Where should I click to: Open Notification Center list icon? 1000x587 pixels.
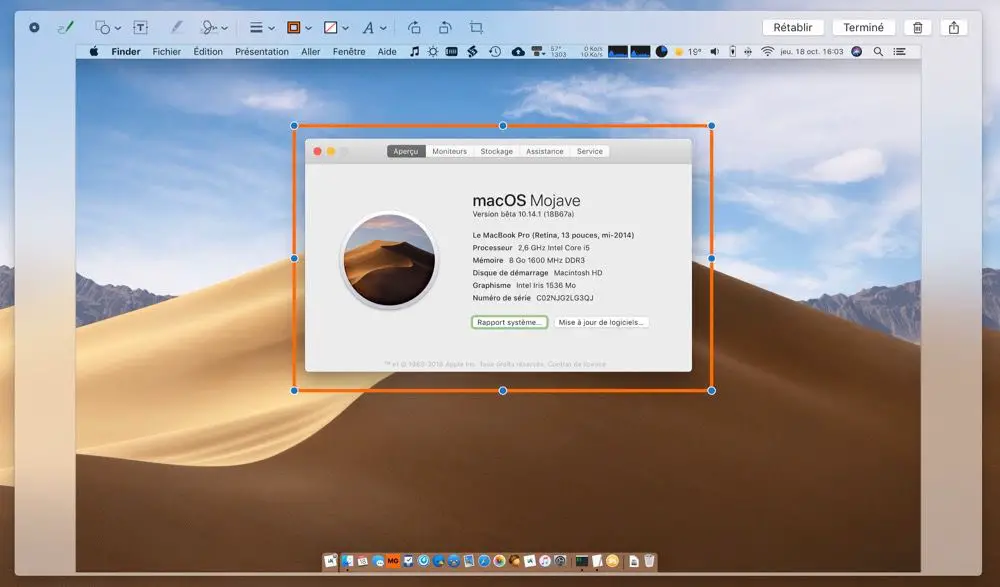point(899,52)
